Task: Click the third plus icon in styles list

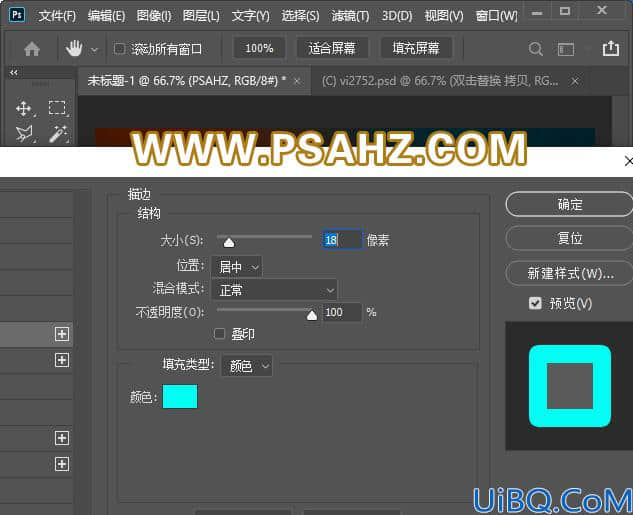Action: pos(62,438)
